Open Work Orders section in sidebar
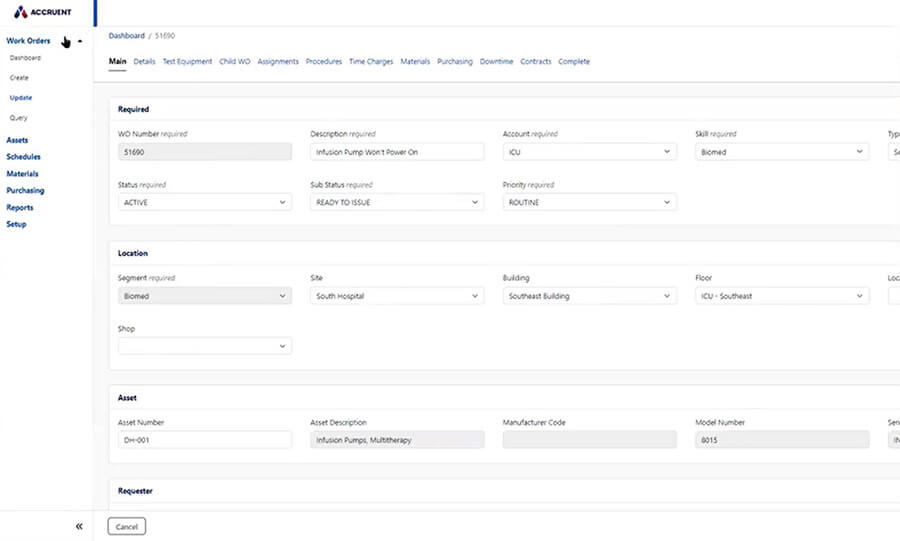900x541 pixels. [x=28, y=41]
